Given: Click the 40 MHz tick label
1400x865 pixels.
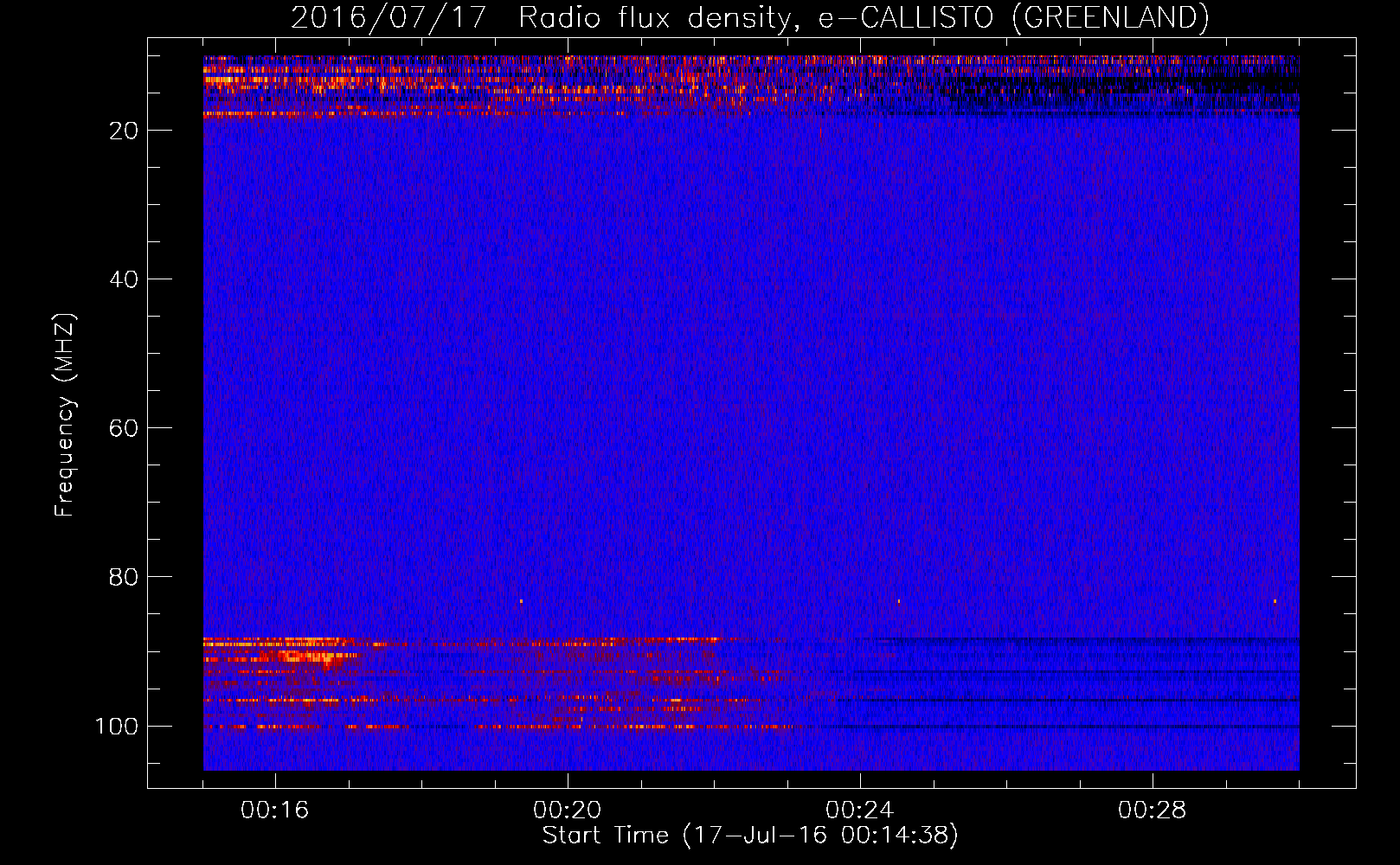Looking at the screenshot, I should tap(124, 279).
